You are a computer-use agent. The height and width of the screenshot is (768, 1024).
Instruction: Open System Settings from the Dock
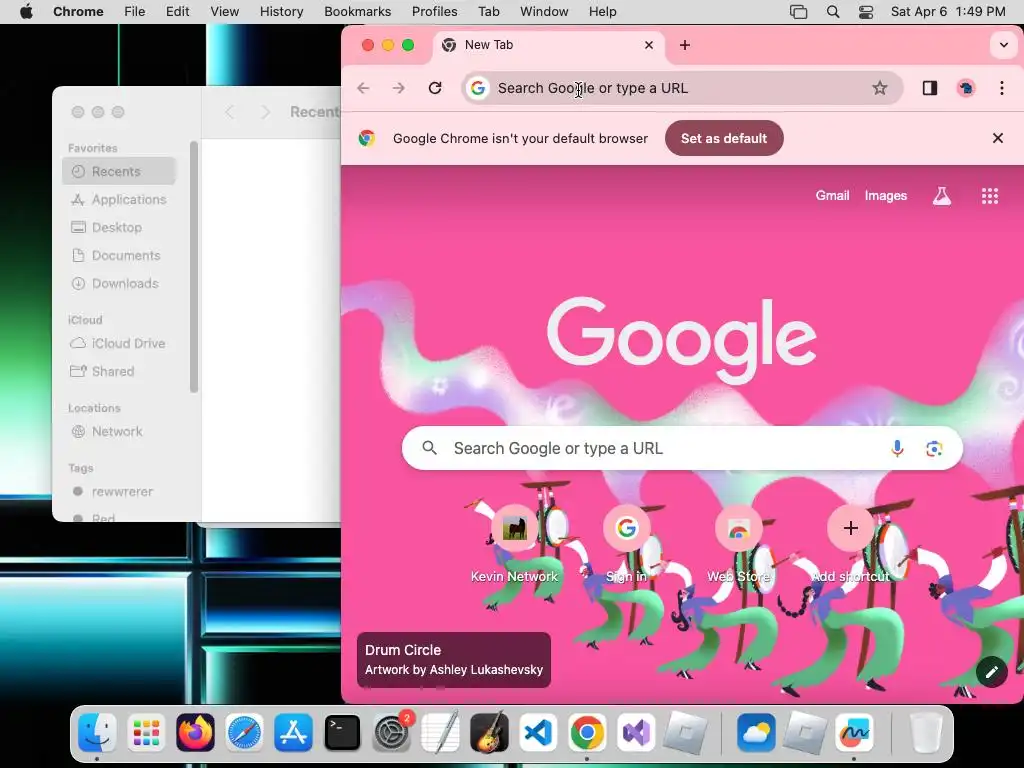tap(391, 733)
